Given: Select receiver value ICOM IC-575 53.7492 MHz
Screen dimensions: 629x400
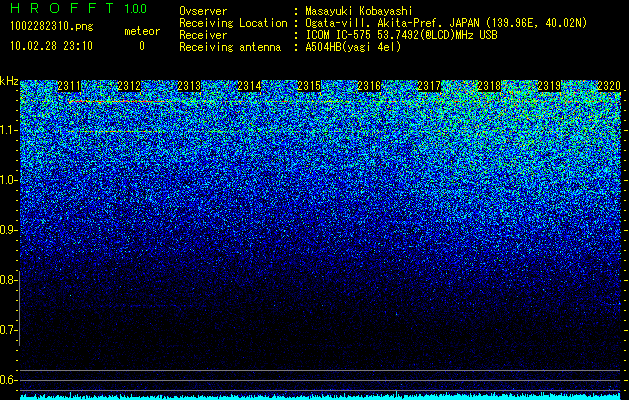Looking at the screenshot, I should [x=401, y=35].
